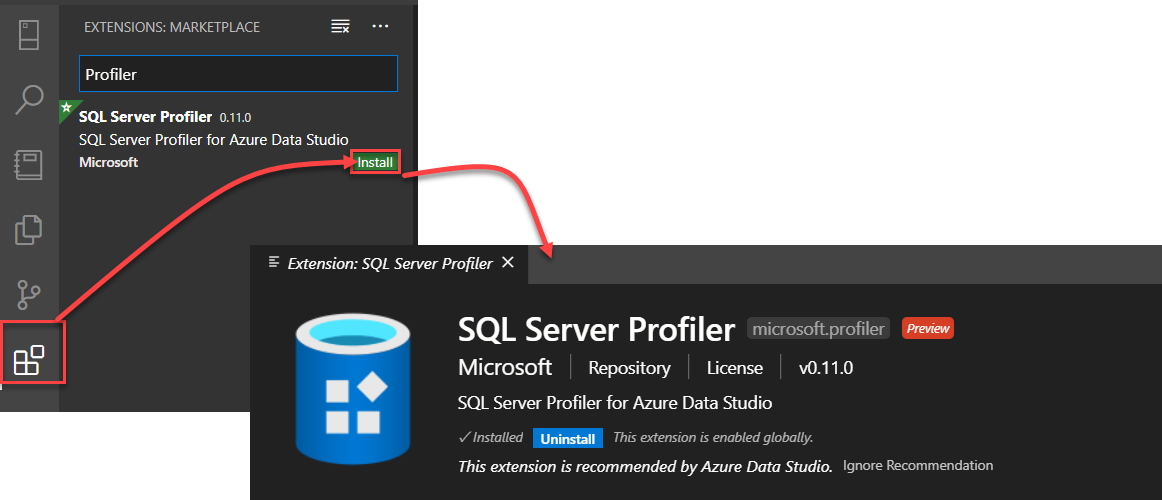Viewport: 1162px width, 500px height.
Task: Open the Source Control view
Action: pyautogui.click(x=29, y=295)
